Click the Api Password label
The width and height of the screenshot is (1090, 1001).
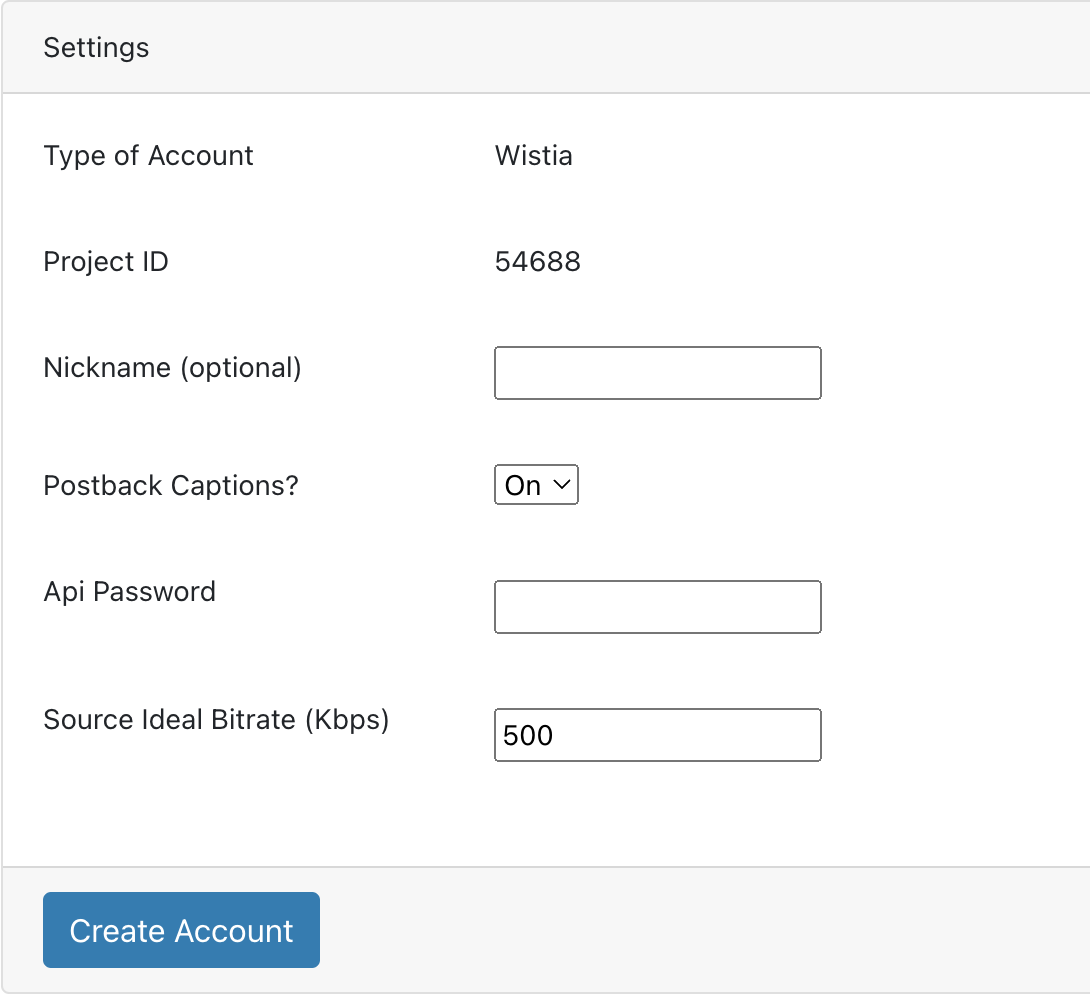(129, 592)
